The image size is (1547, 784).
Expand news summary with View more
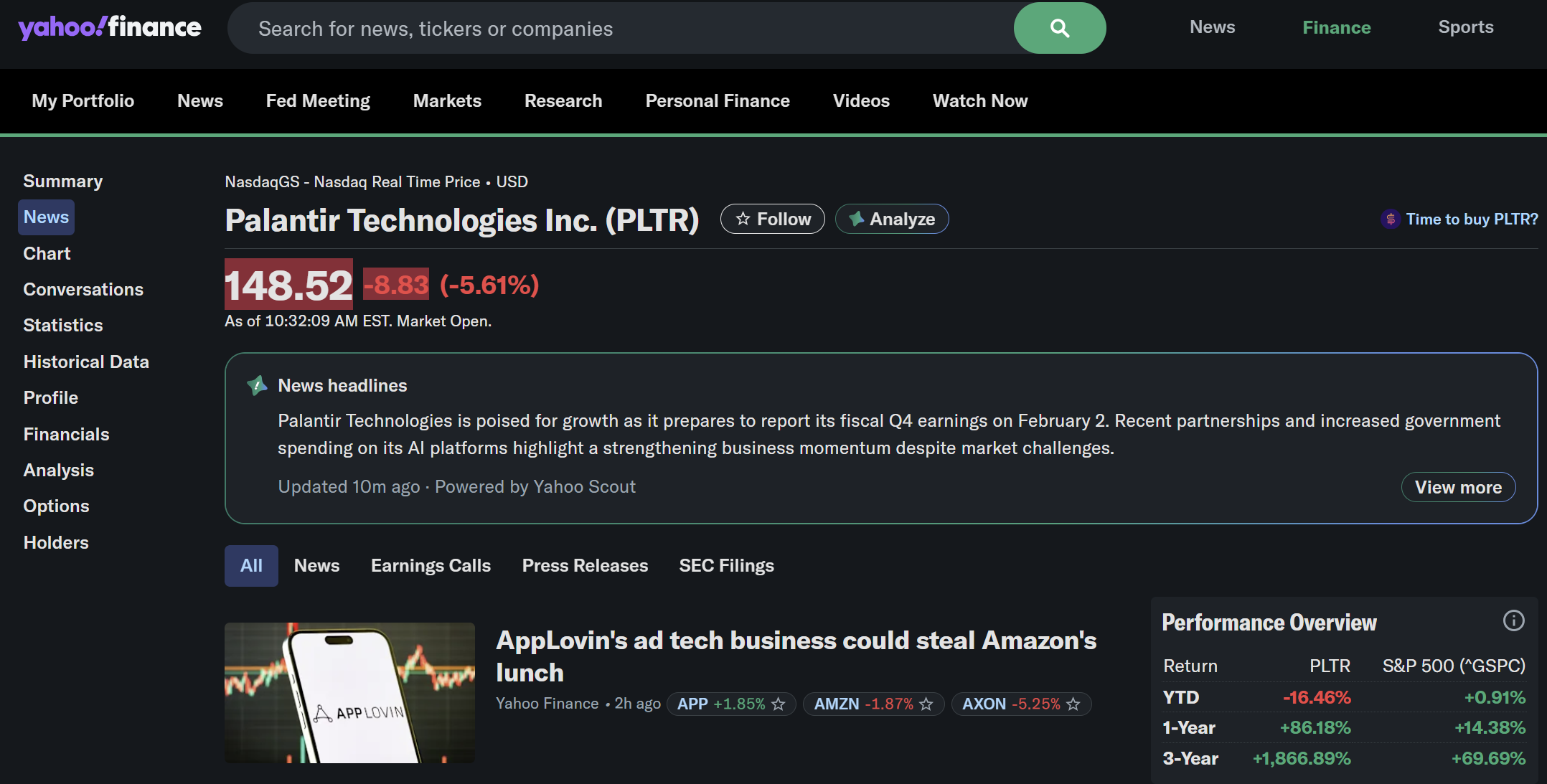(1457, 487)
